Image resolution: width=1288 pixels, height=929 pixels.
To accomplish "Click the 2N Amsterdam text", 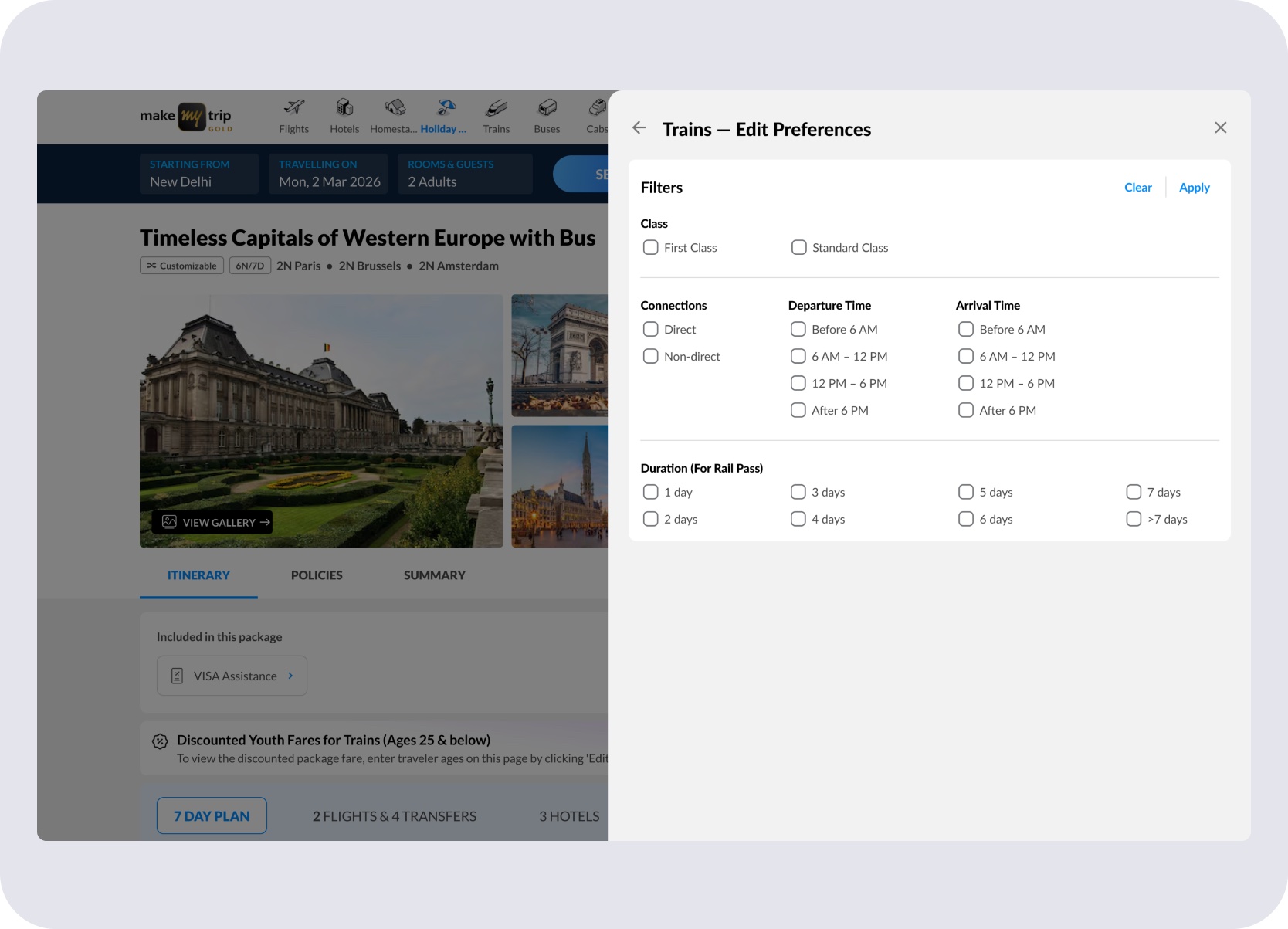I will (x=459, y=266).
